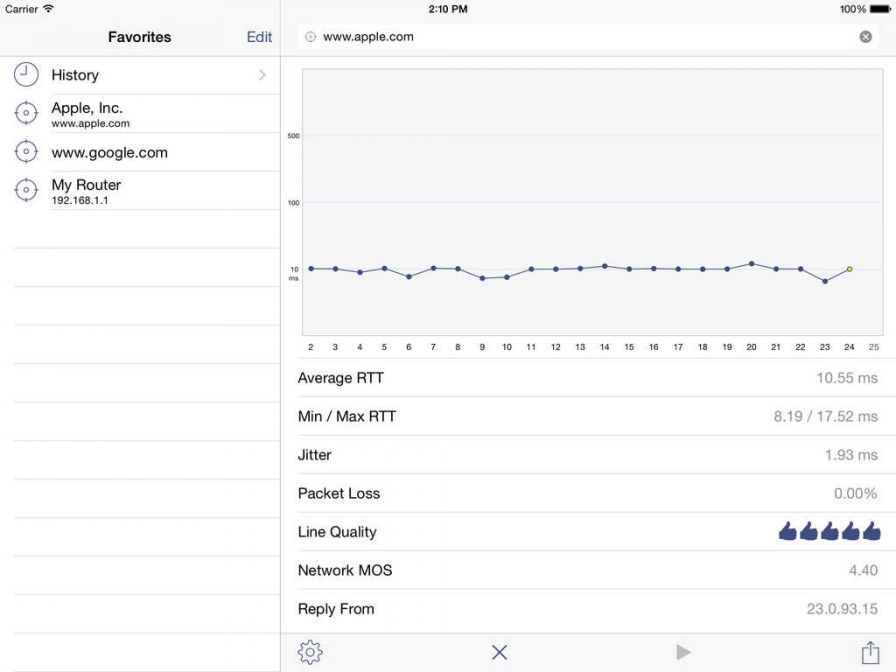Click the Reply From address 23.0.93.15
The height and width of the screenshot is (672, 896).
844,608
